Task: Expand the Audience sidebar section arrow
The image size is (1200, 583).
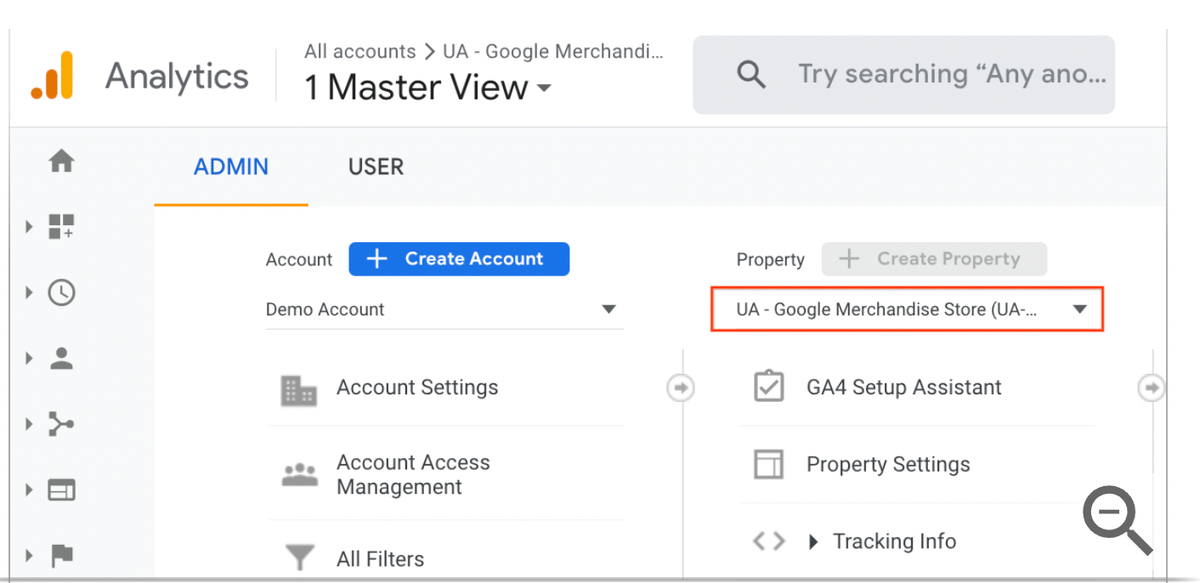Action: click(29, 359)
